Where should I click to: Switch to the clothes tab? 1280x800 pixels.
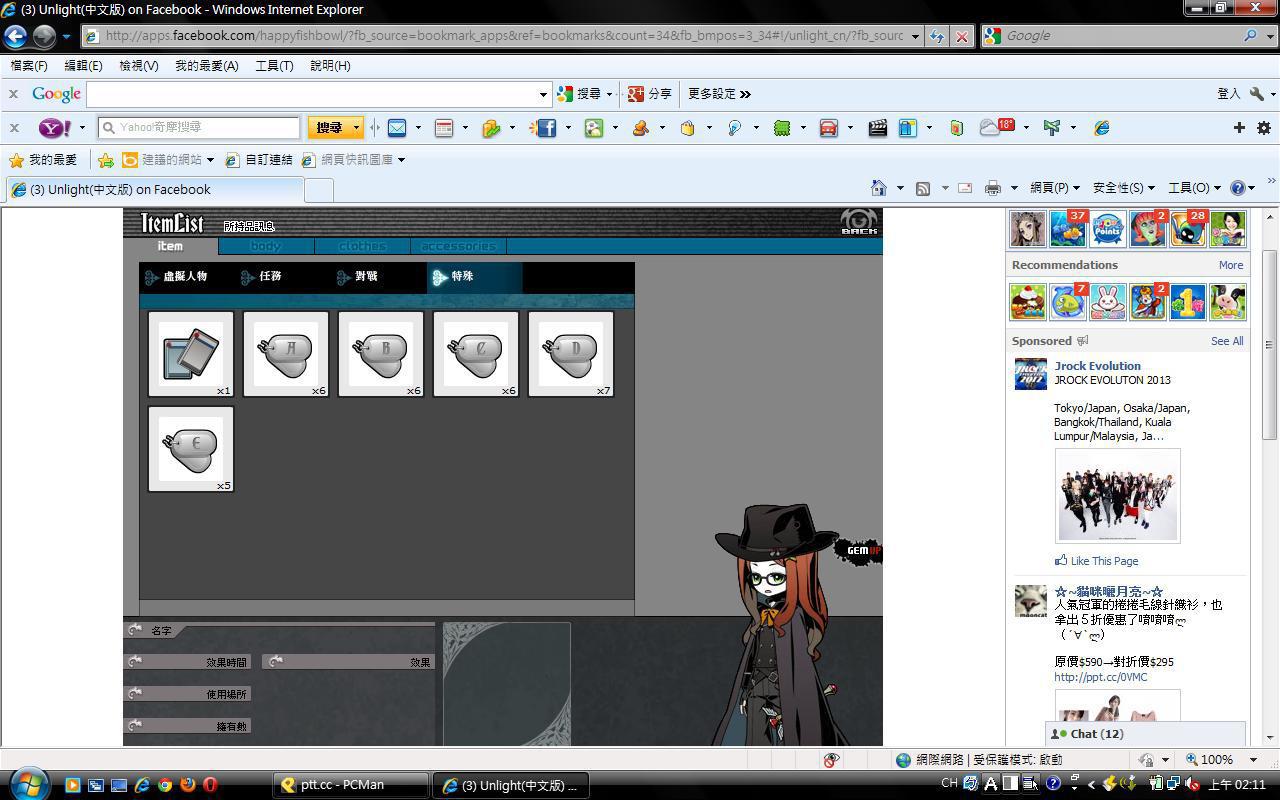(362, 246)
